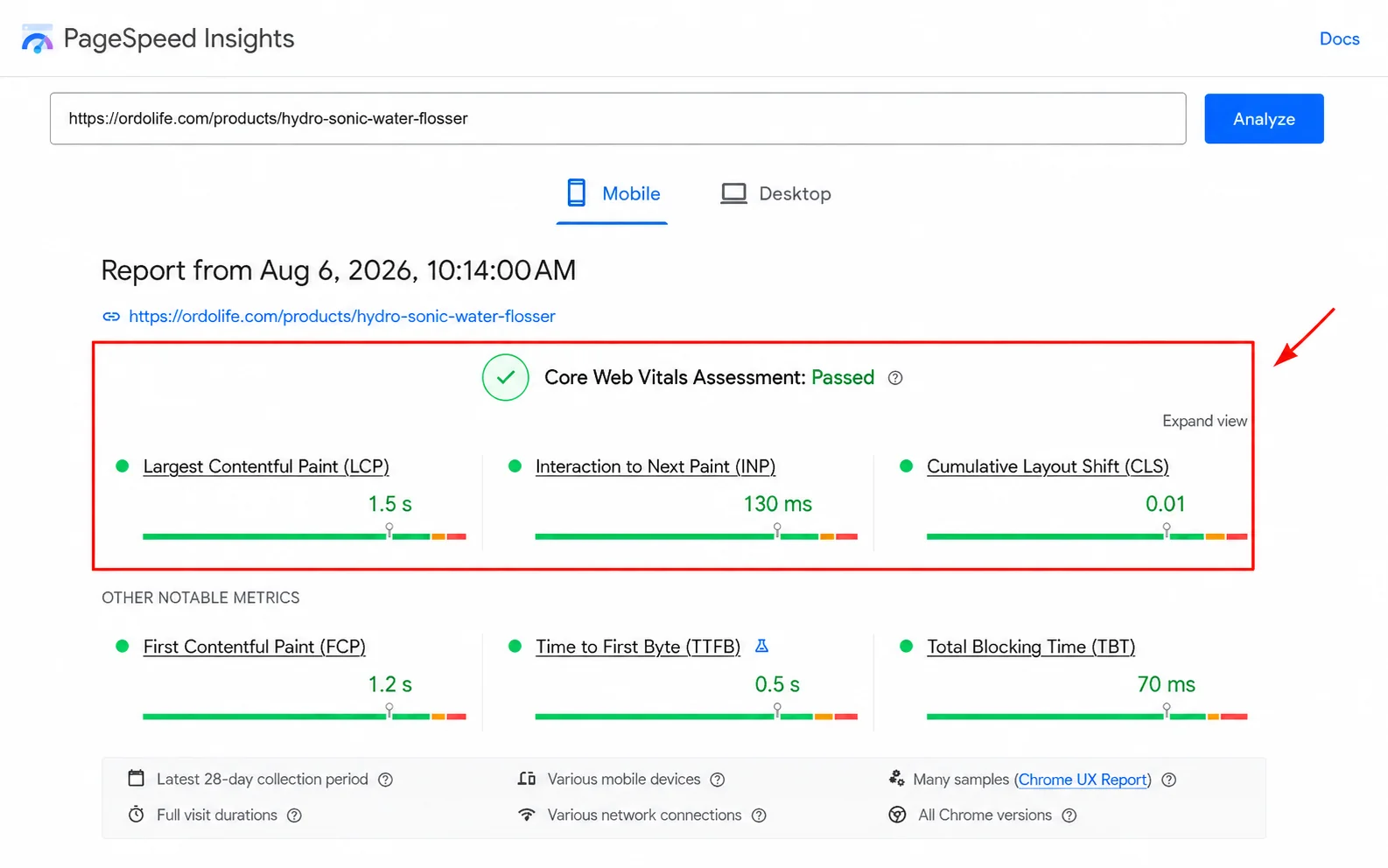The width and height of the screenshot is (1388, 868).
Task: Click the INP value 130 ms
Action: tap(777, 504)
